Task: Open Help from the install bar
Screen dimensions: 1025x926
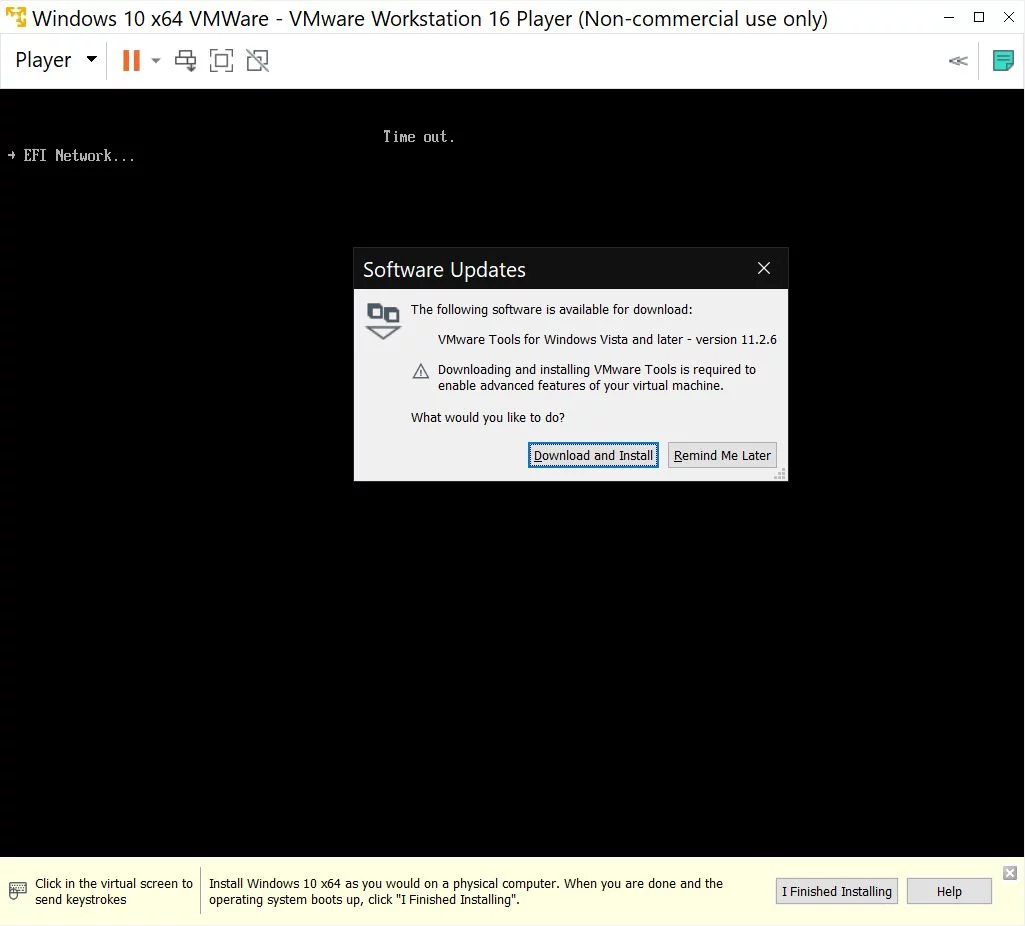Action: [x=949, y=891]
